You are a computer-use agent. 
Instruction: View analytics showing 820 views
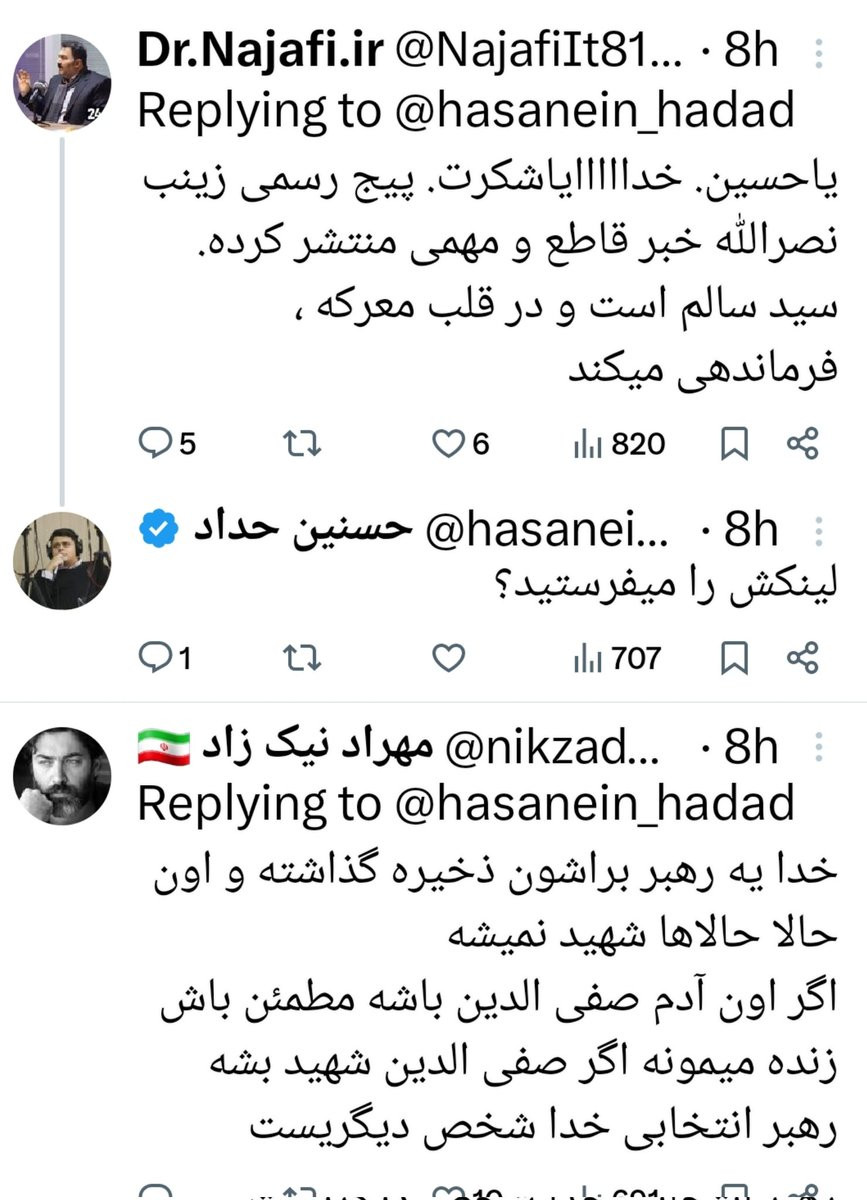[x=619, y=444]
